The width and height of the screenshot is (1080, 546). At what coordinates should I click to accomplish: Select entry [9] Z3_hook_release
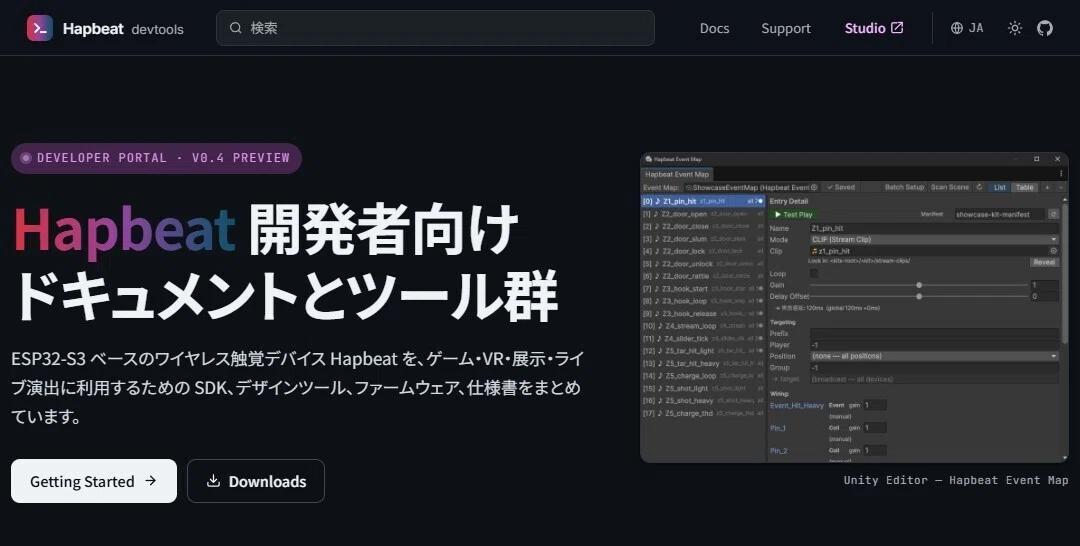click(703, 313)
